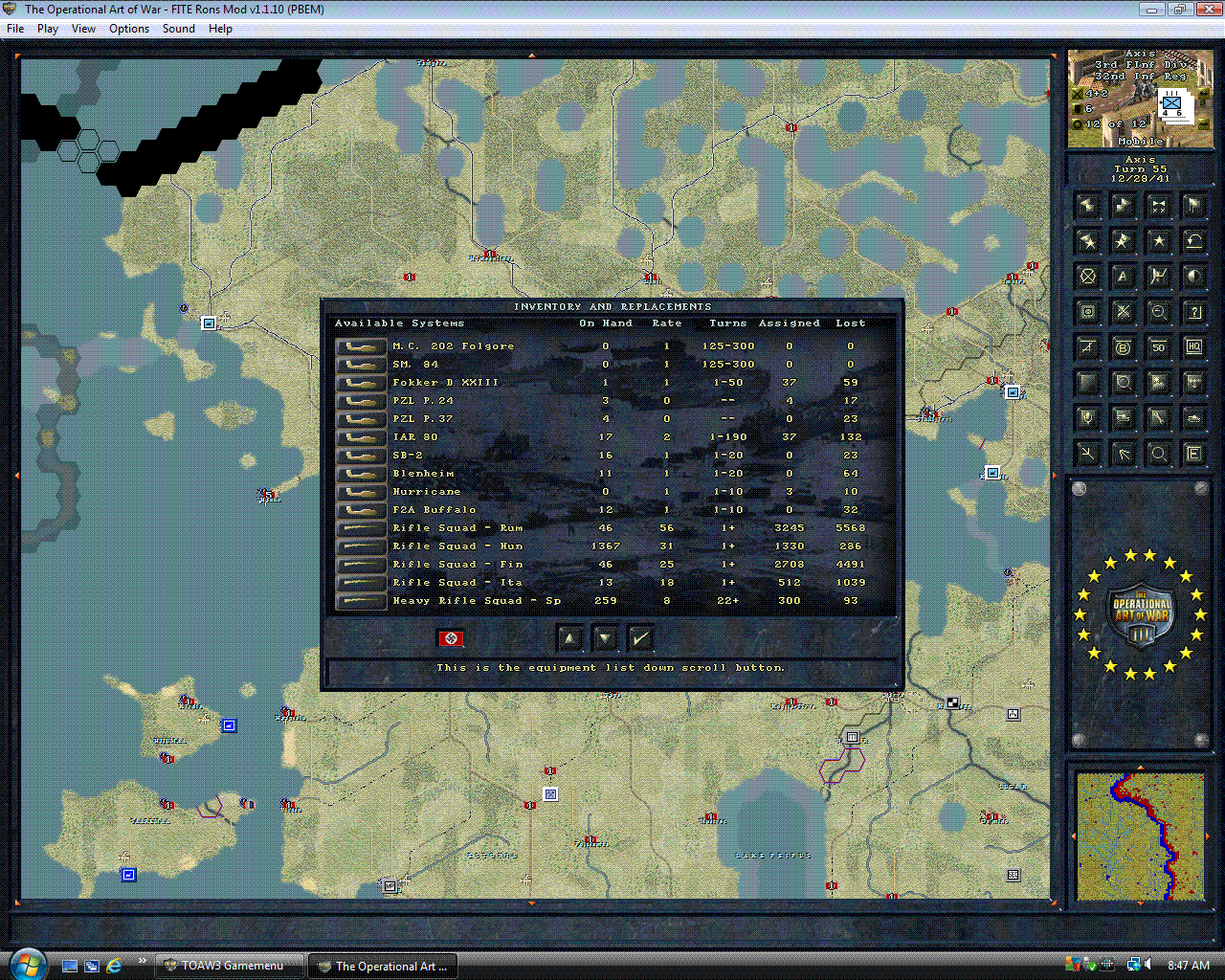Click the Blenheim aircraft icon

coord(361,474)
